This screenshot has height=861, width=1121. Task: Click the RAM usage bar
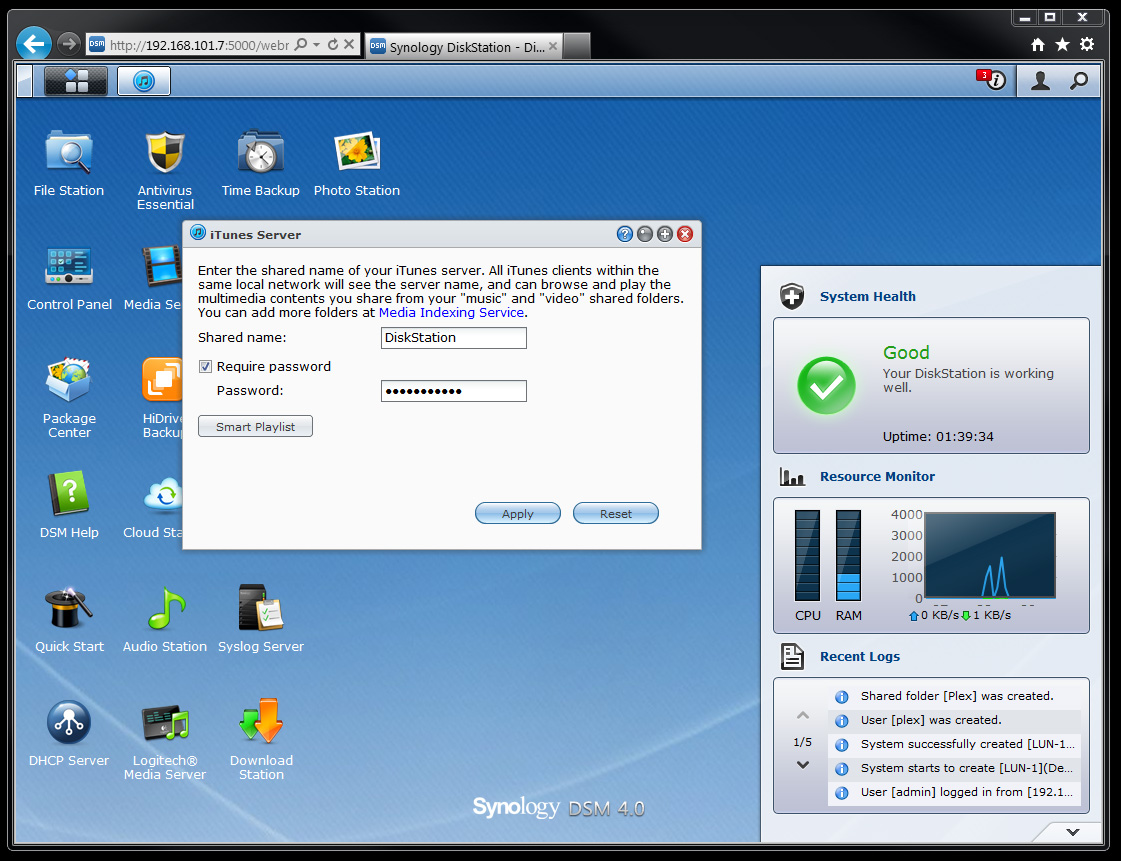849,555
